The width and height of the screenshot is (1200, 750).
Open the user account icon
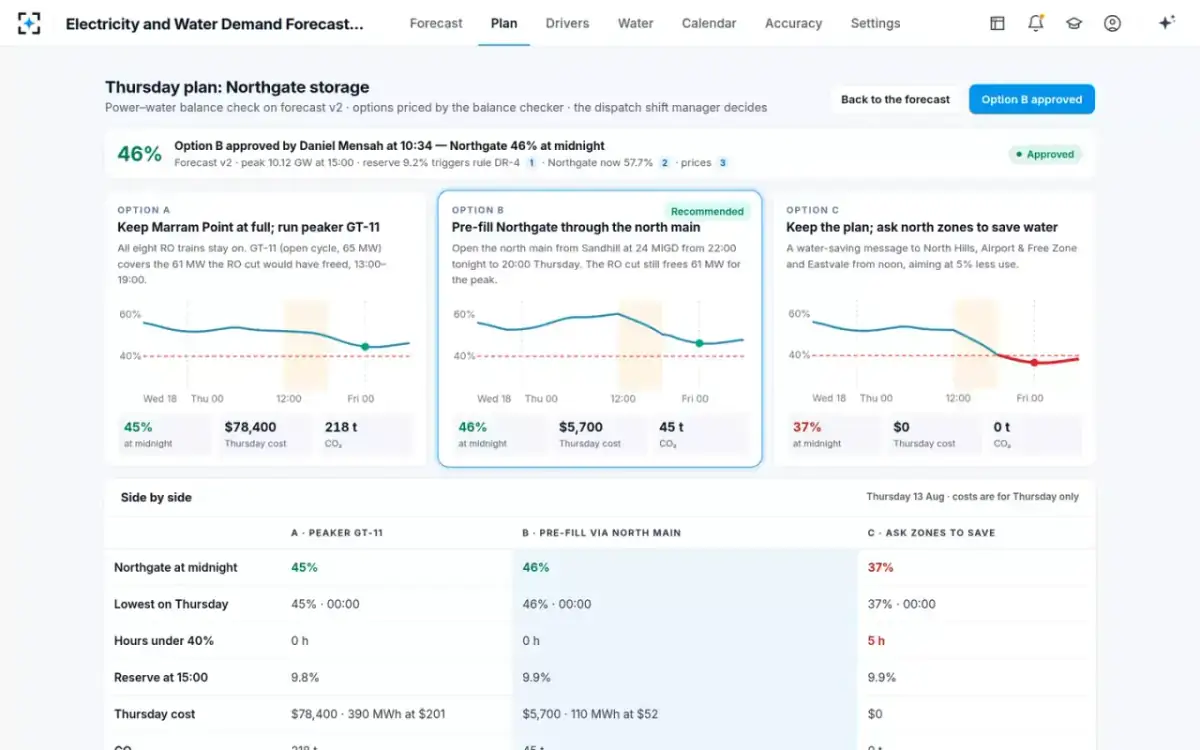(x=1112, y=23)
